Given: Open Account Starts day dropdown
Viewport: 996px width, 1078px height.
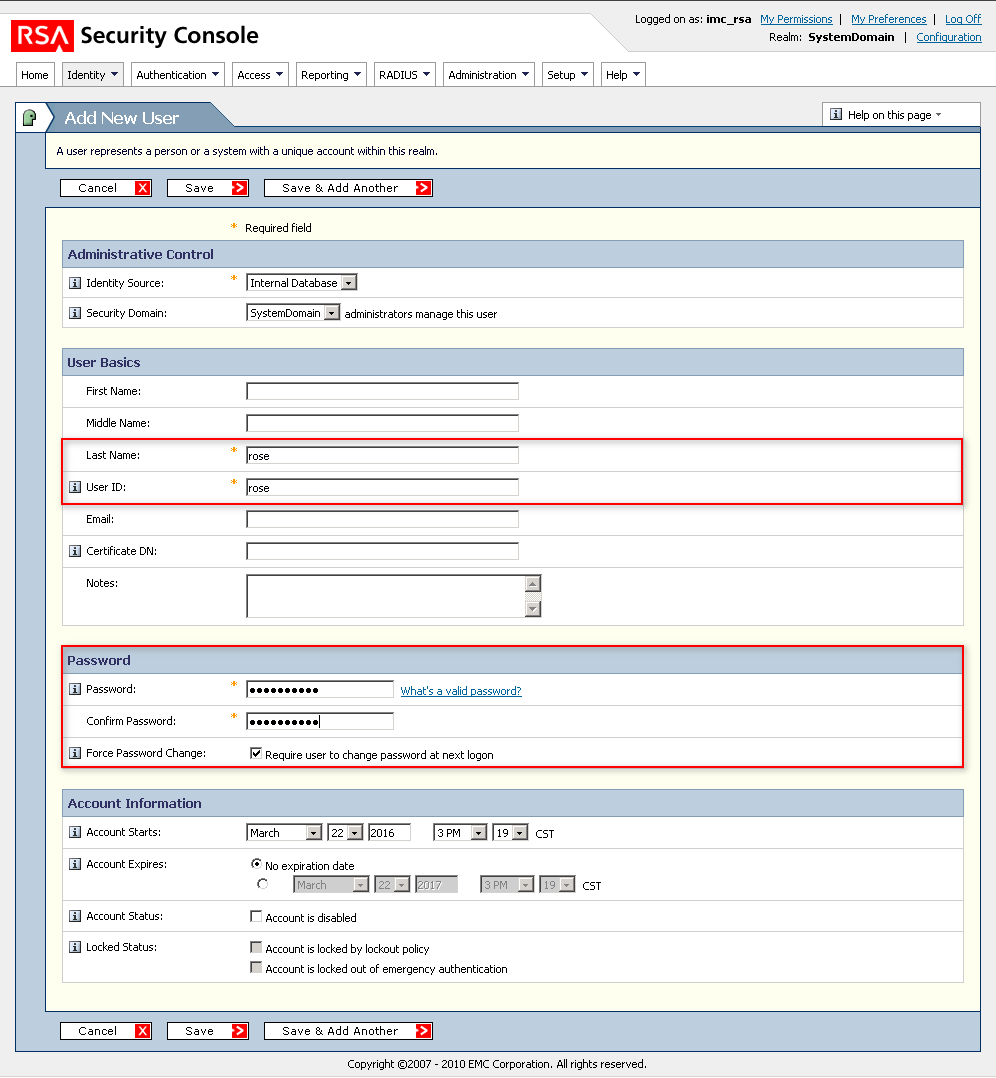Looking at the screenshot, I should coord(345,833).
